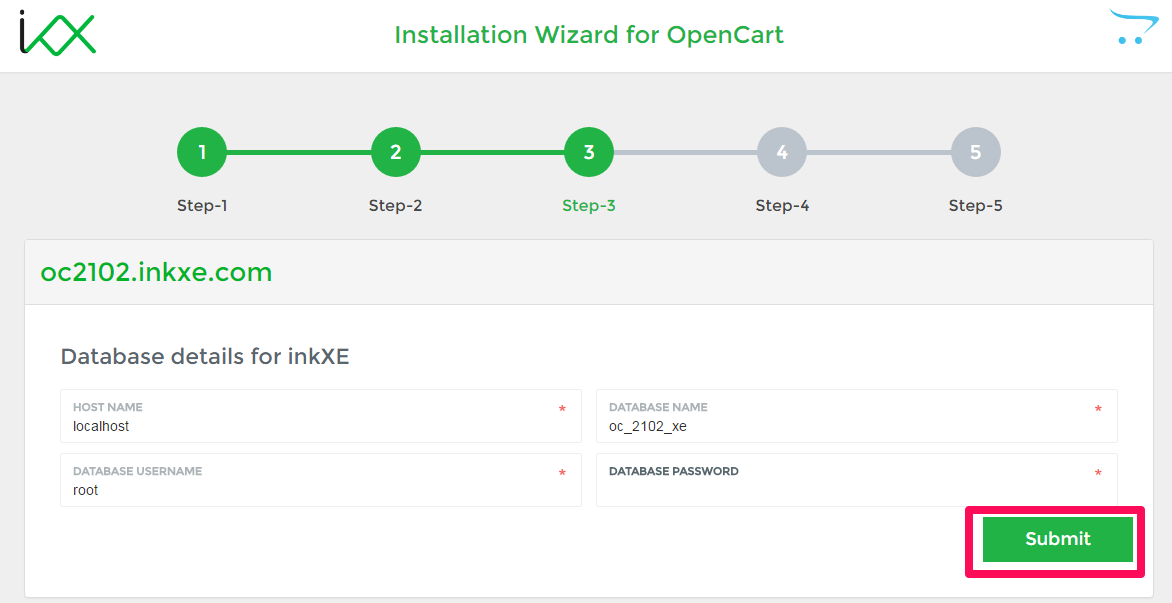Click the Installation Wizard for OpenCart title
This screenshot has height=603, width=1172.
click(589, 34)
